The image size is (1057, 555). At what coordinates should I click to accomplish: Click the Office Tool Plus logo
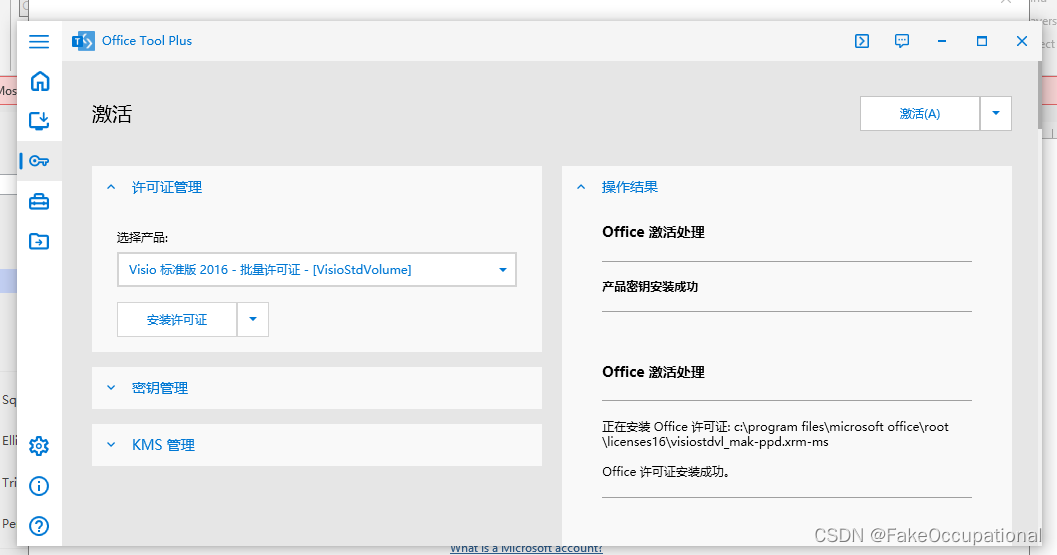click(83, 41)
